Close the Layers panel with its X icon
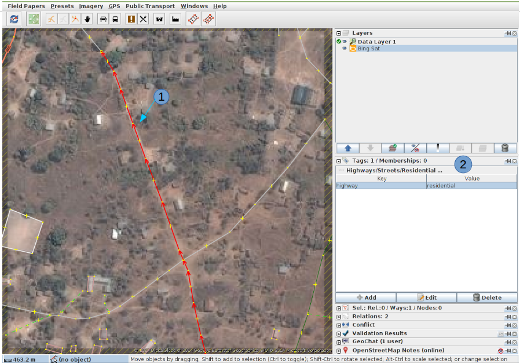520x364 pixels. pos(515,33)
